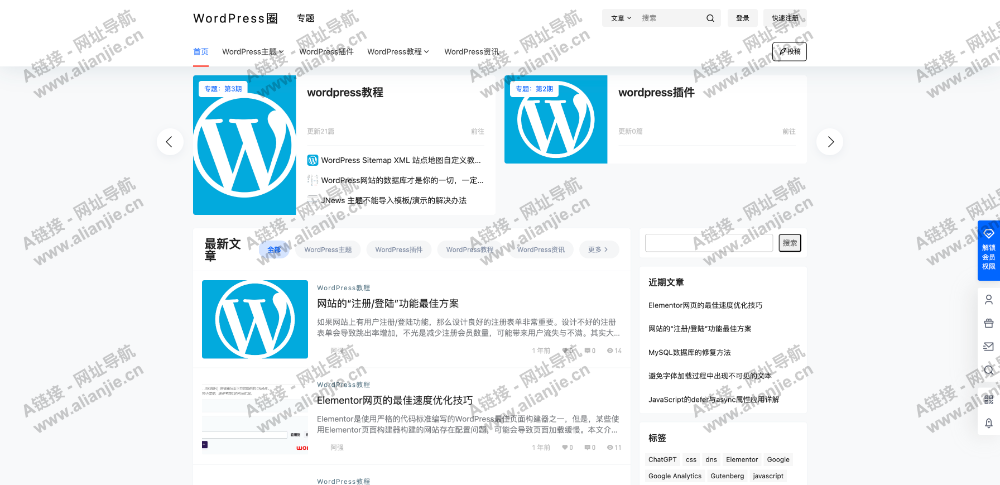
Task: Click the dns tag
Action: pos(711,459)
